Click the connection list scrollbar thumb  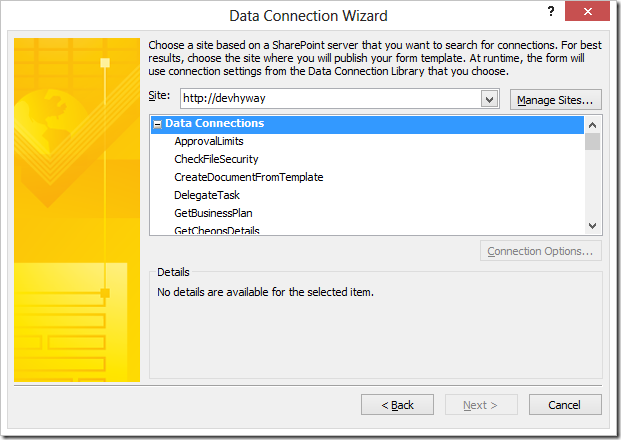point(592,142)
